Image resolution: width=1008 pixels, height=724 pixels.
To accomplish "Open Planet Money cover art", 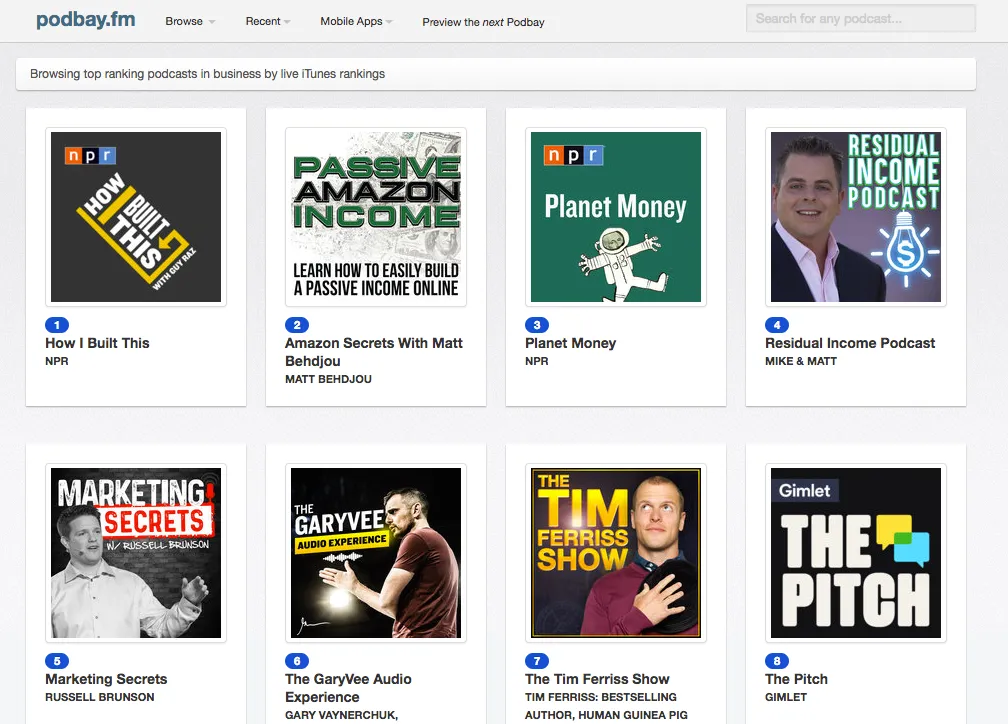I will click(x=616, y=217).
